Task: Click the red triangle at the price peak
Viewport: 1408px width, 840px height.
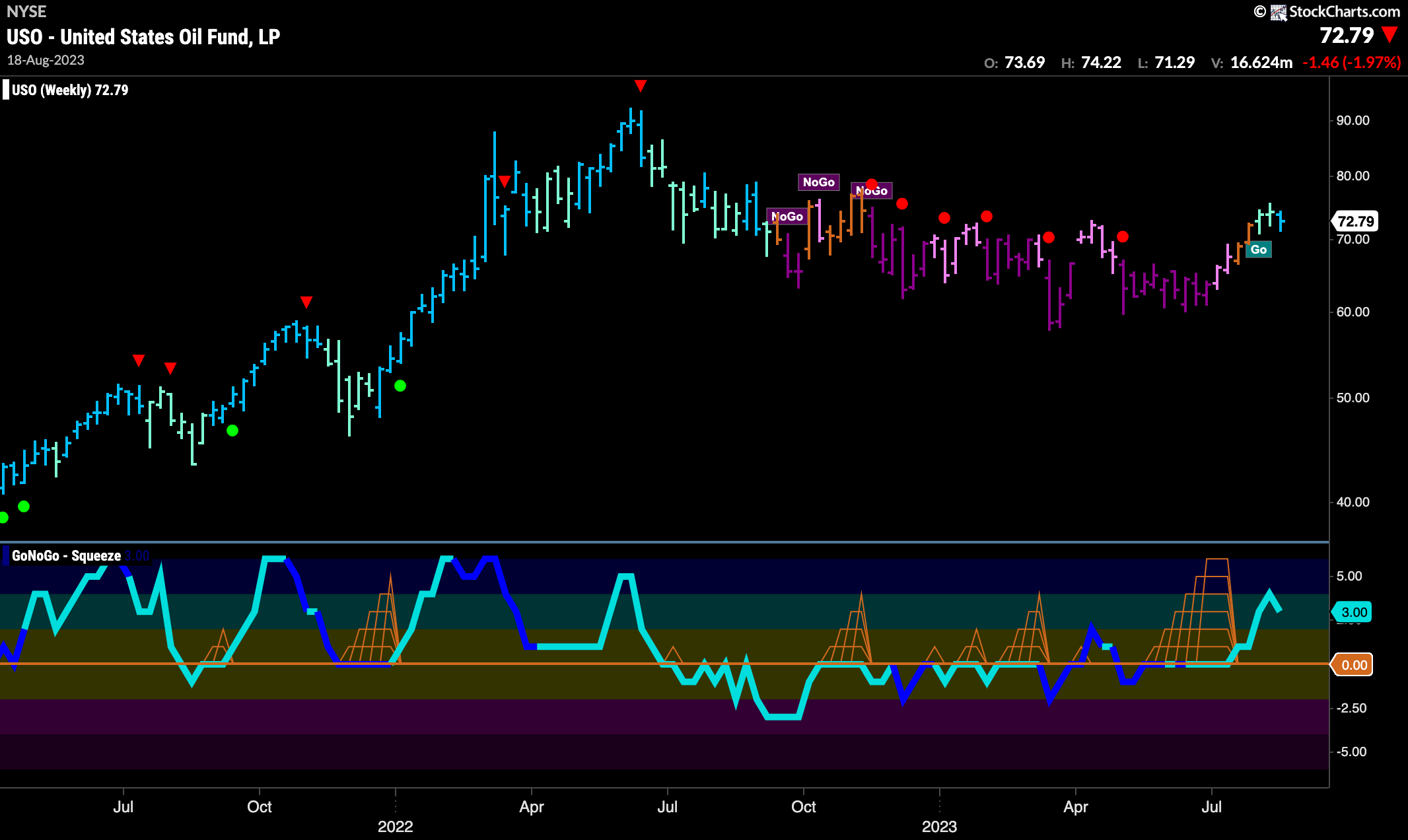Action: pyautogui.click(x=640, y=86)
